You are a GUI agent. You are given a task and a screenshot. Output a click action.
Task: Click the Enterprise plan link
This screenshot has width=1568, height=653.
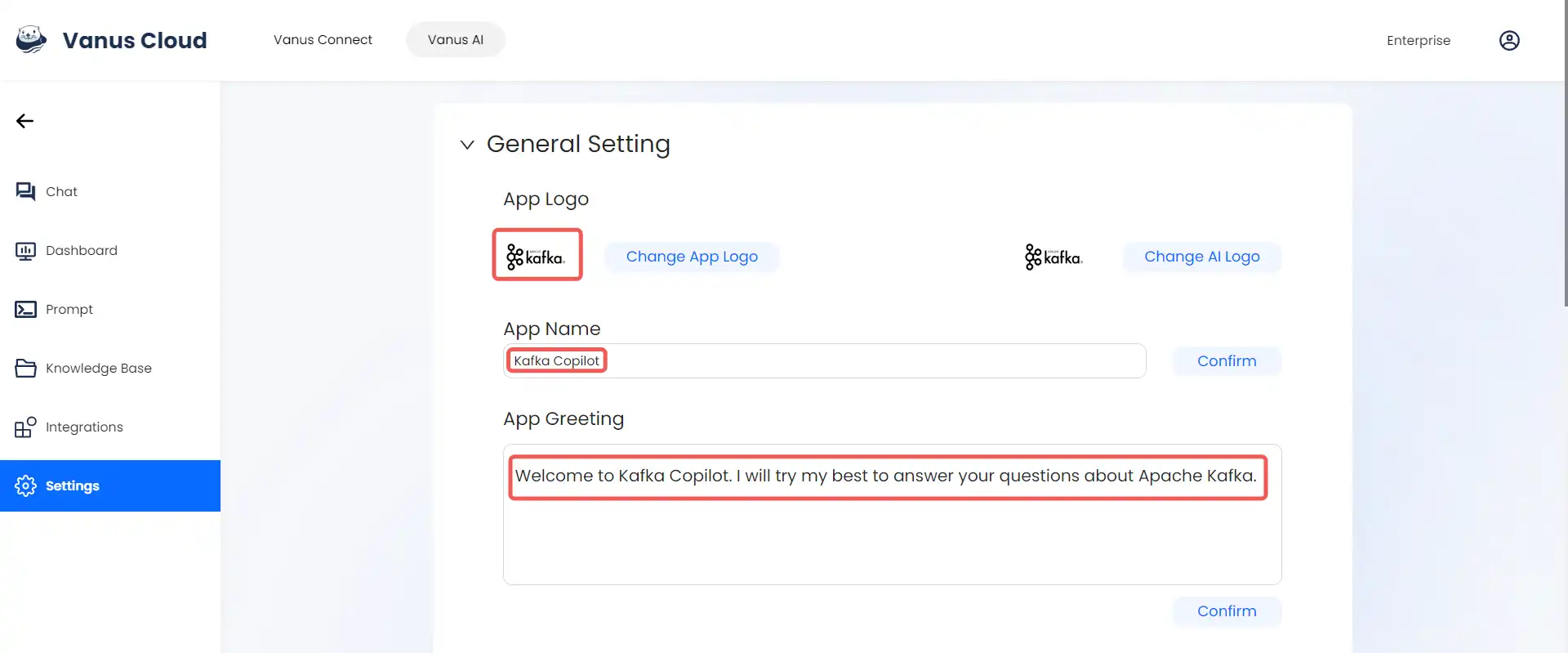tap(1419, 40)
